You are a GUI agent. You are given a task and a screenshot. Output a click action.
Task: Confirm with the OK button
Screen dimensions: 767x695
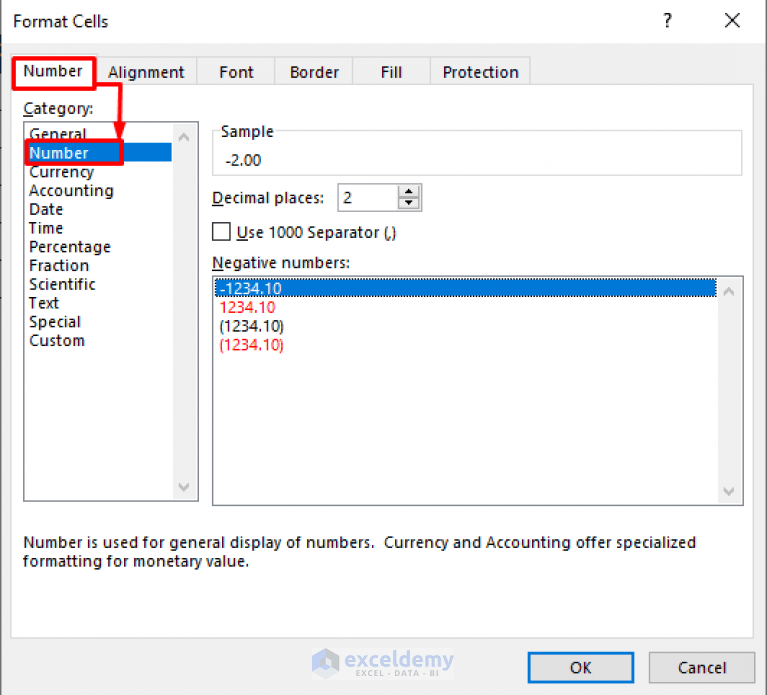581,667
